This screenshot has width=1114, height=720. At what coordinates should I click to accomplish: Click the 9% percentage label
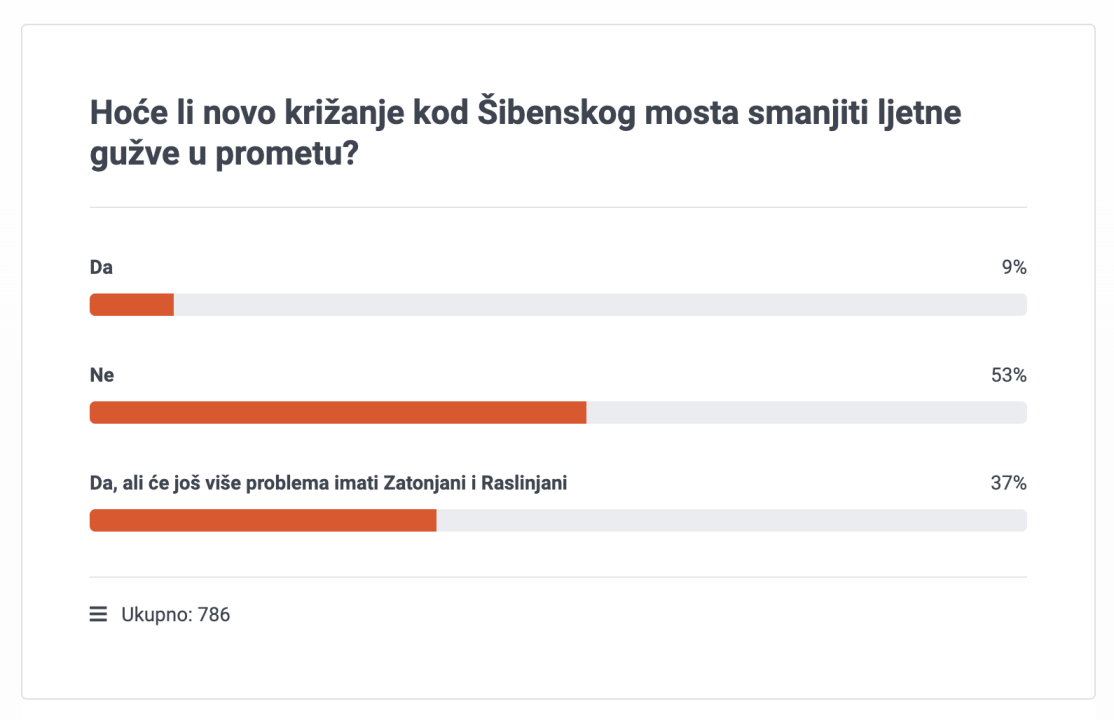tap(1014, 267)
